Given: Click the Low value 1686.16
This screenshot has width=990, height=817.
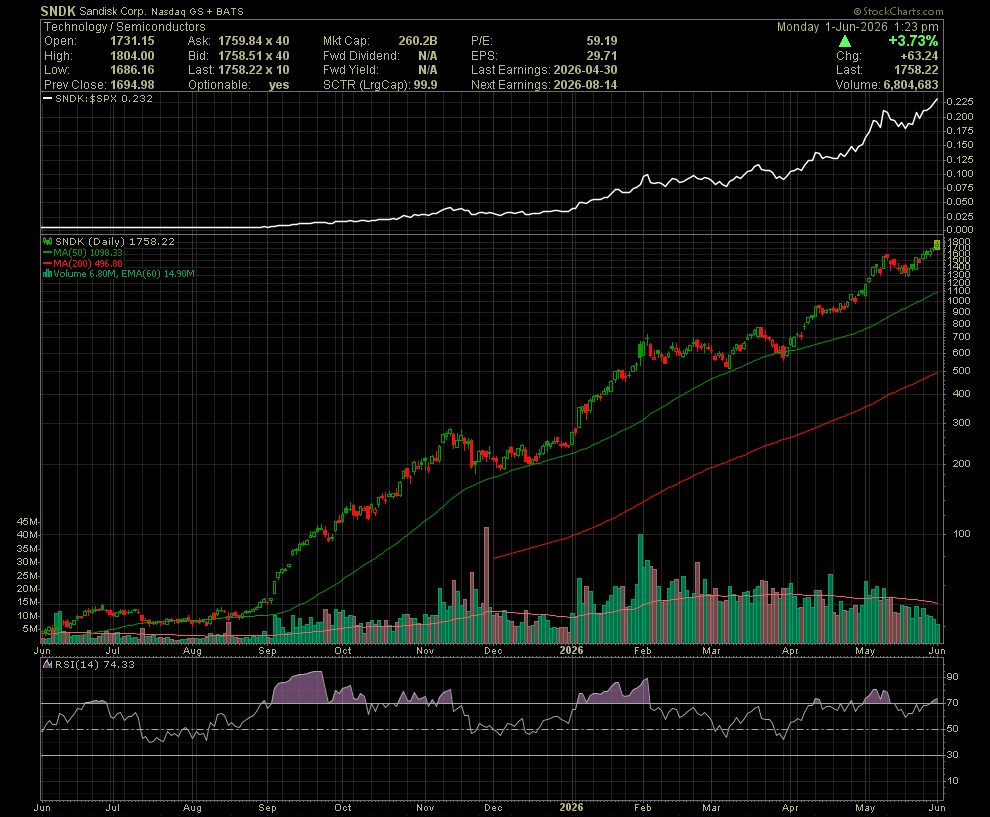Looking at the screenshot, I should click(132, 70).
